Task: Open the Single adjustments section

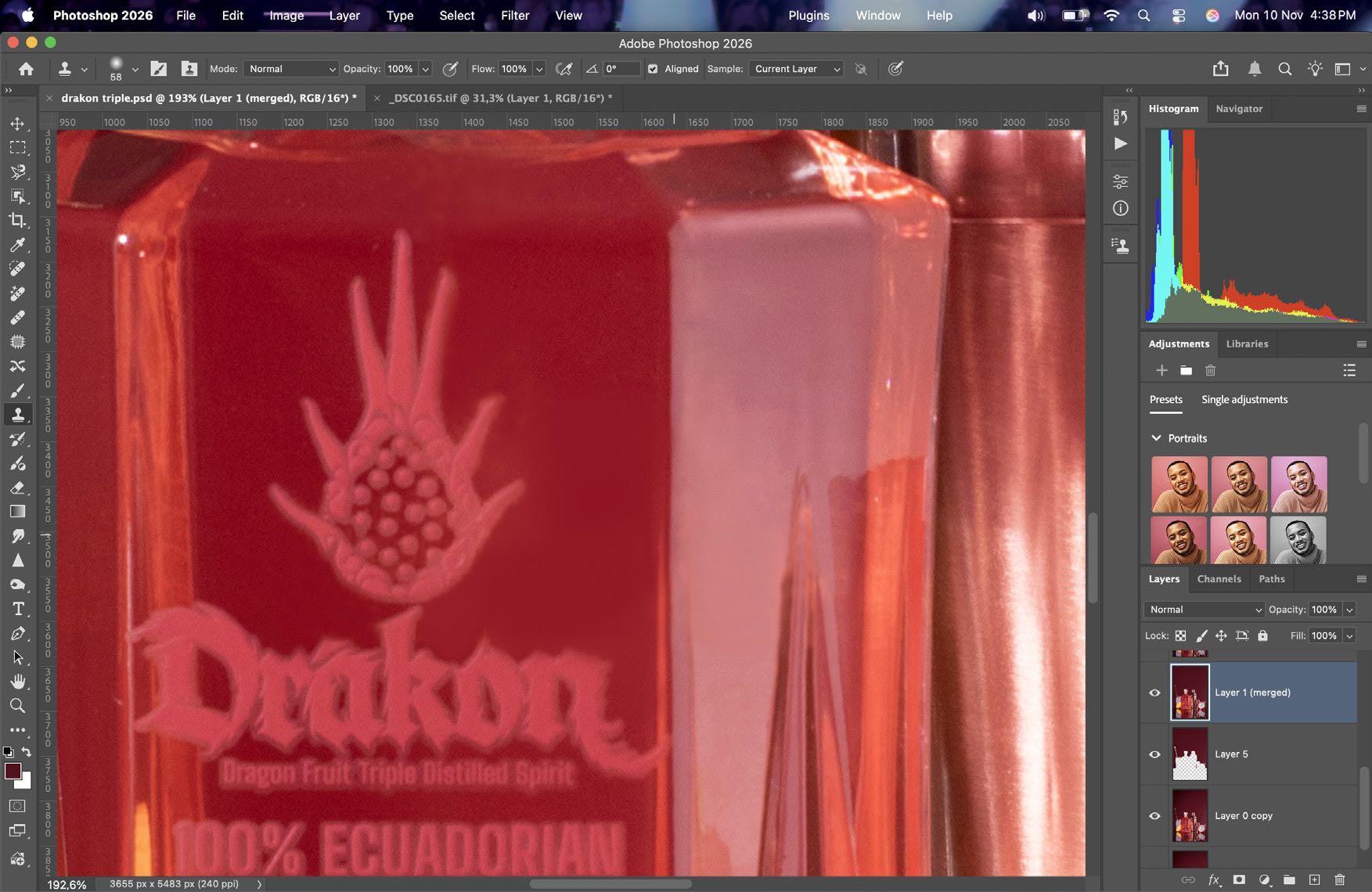Action: click(1244, 399)
